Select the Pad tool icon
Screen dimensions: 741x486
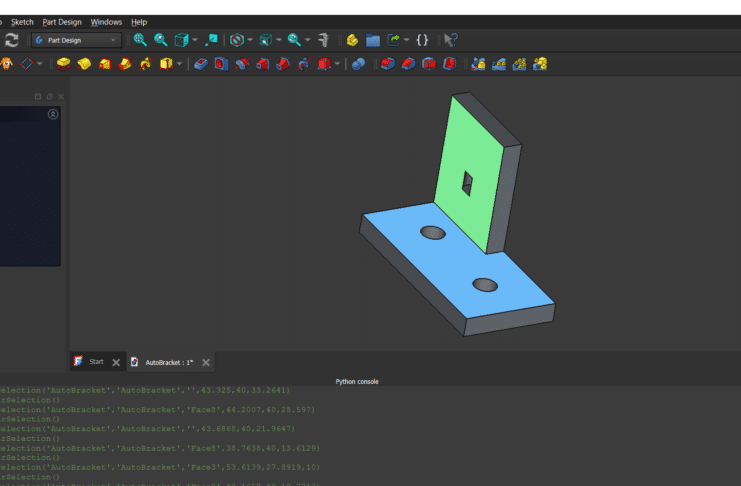(64, 64)
